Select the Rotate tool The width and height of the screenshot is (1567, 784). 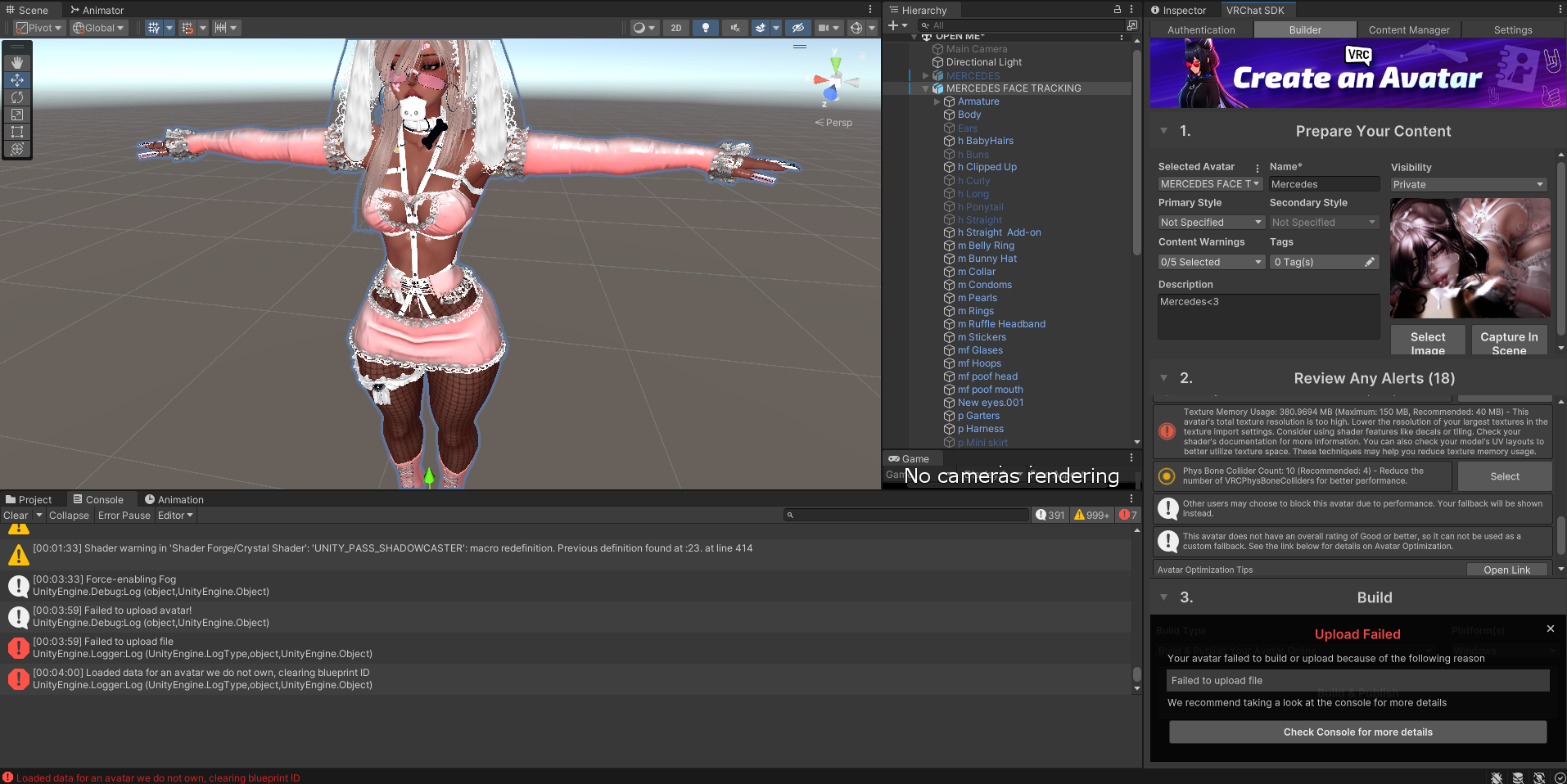pos(17,97)
